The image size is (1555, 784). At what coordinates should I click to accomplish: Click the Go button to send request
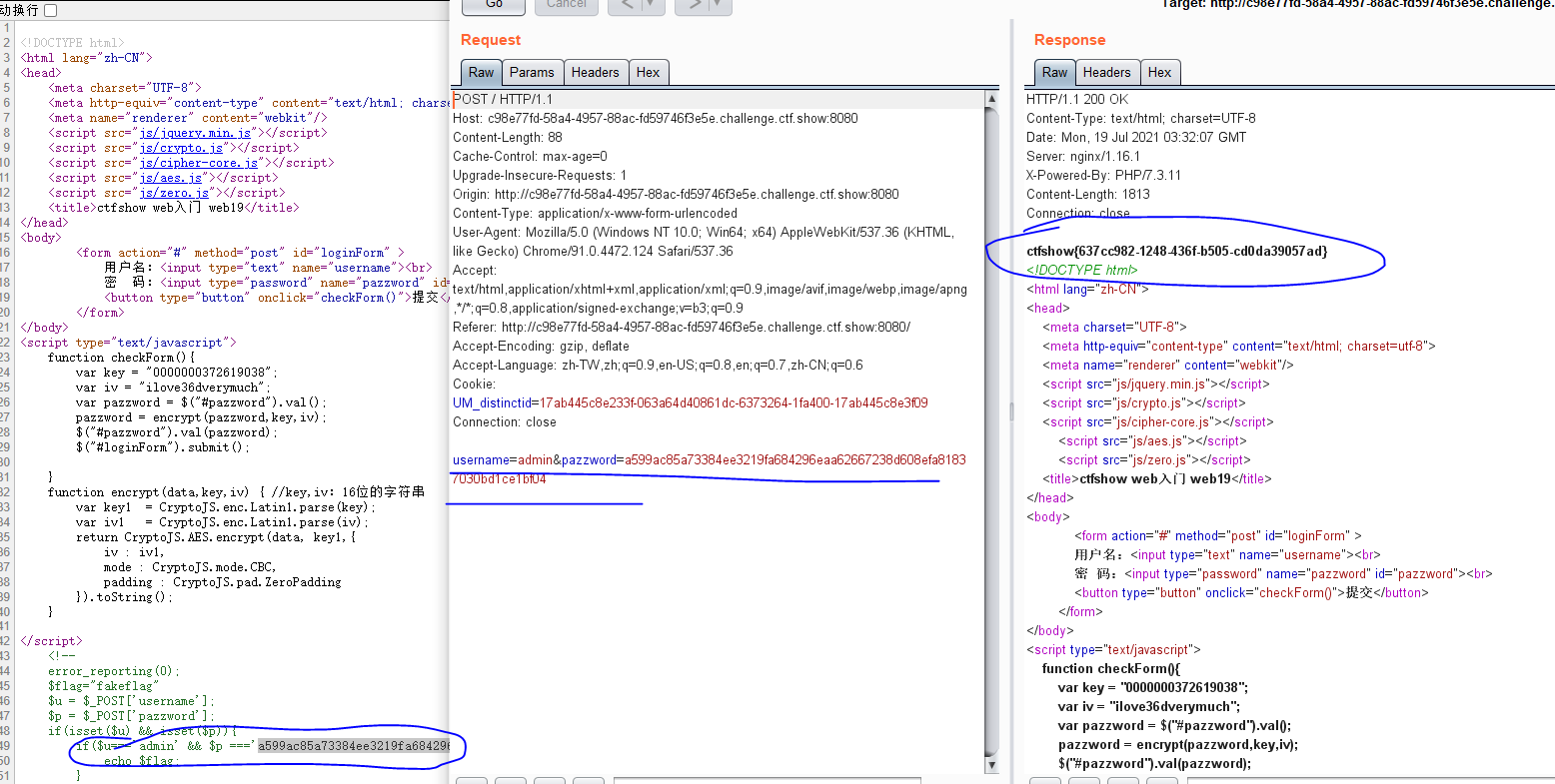(x=494, y=5)
